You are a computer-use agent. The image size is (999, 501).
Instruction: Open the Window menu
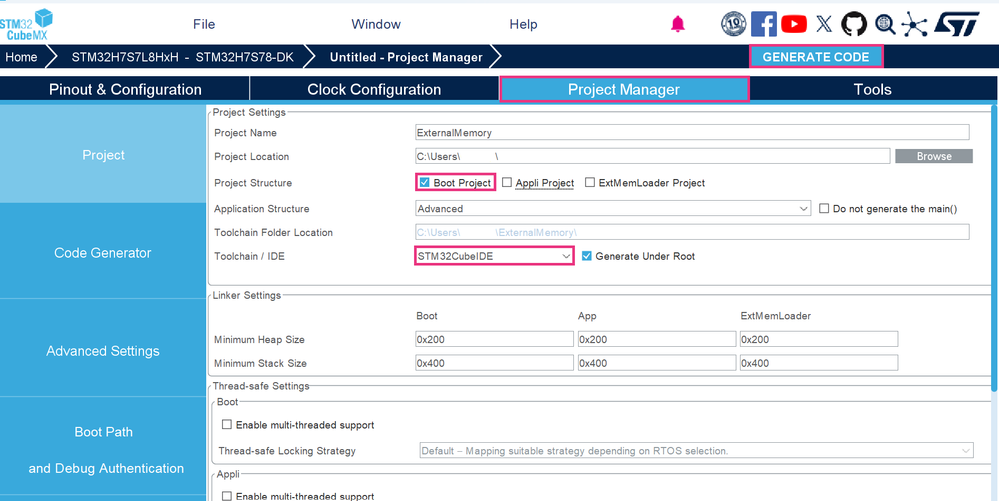coord(376,24)
